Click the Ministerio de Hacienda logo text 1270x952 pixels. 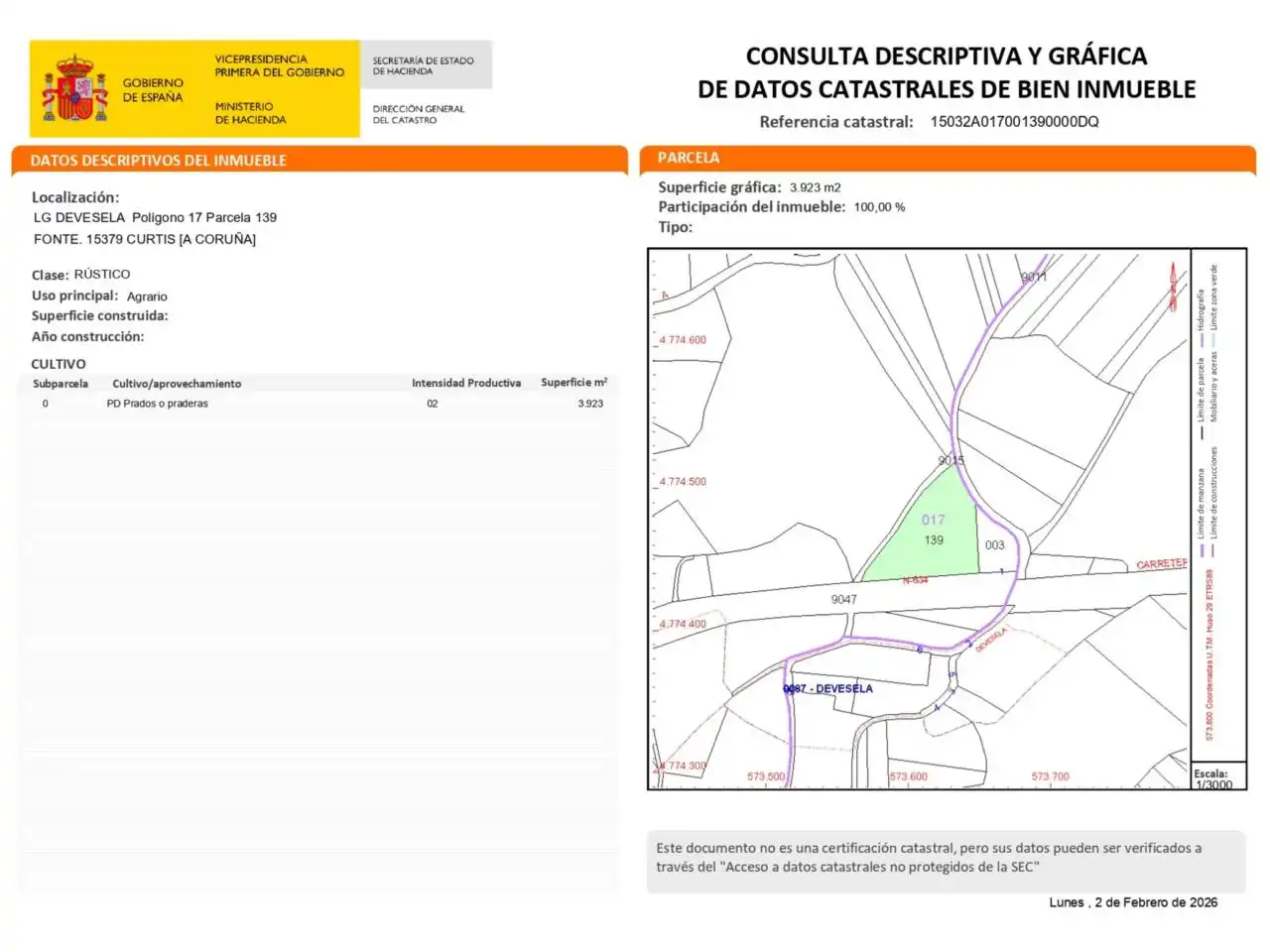pos(251,113)
